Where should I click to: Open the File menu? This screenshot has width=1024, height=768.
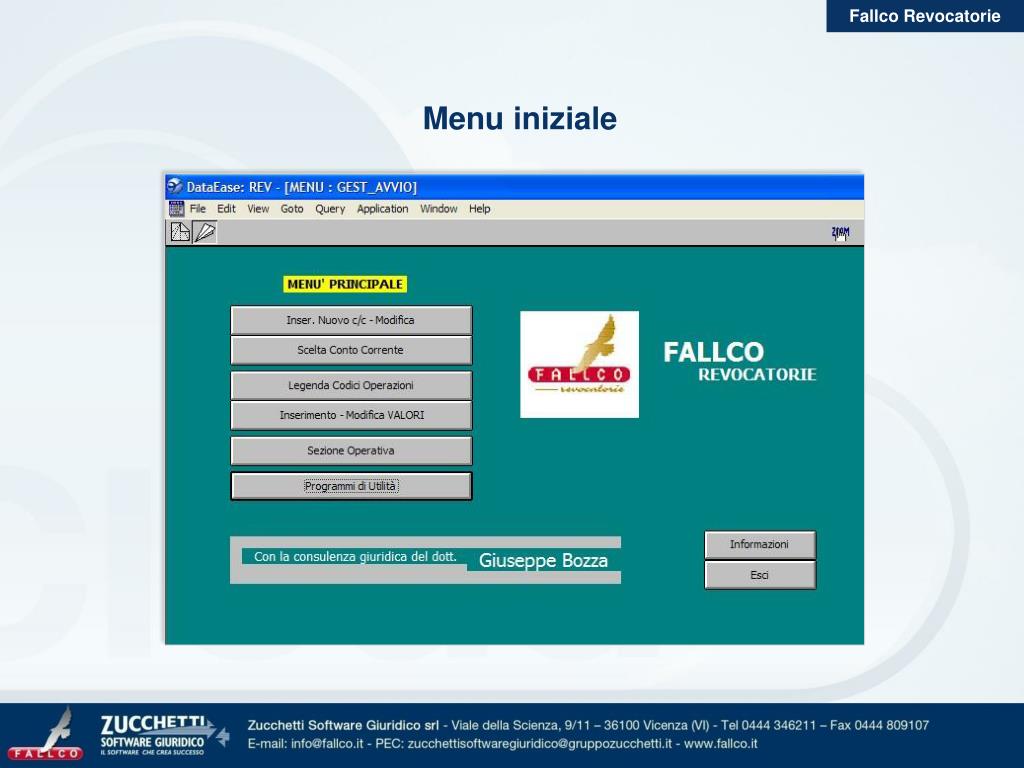[x=198, y=209]
